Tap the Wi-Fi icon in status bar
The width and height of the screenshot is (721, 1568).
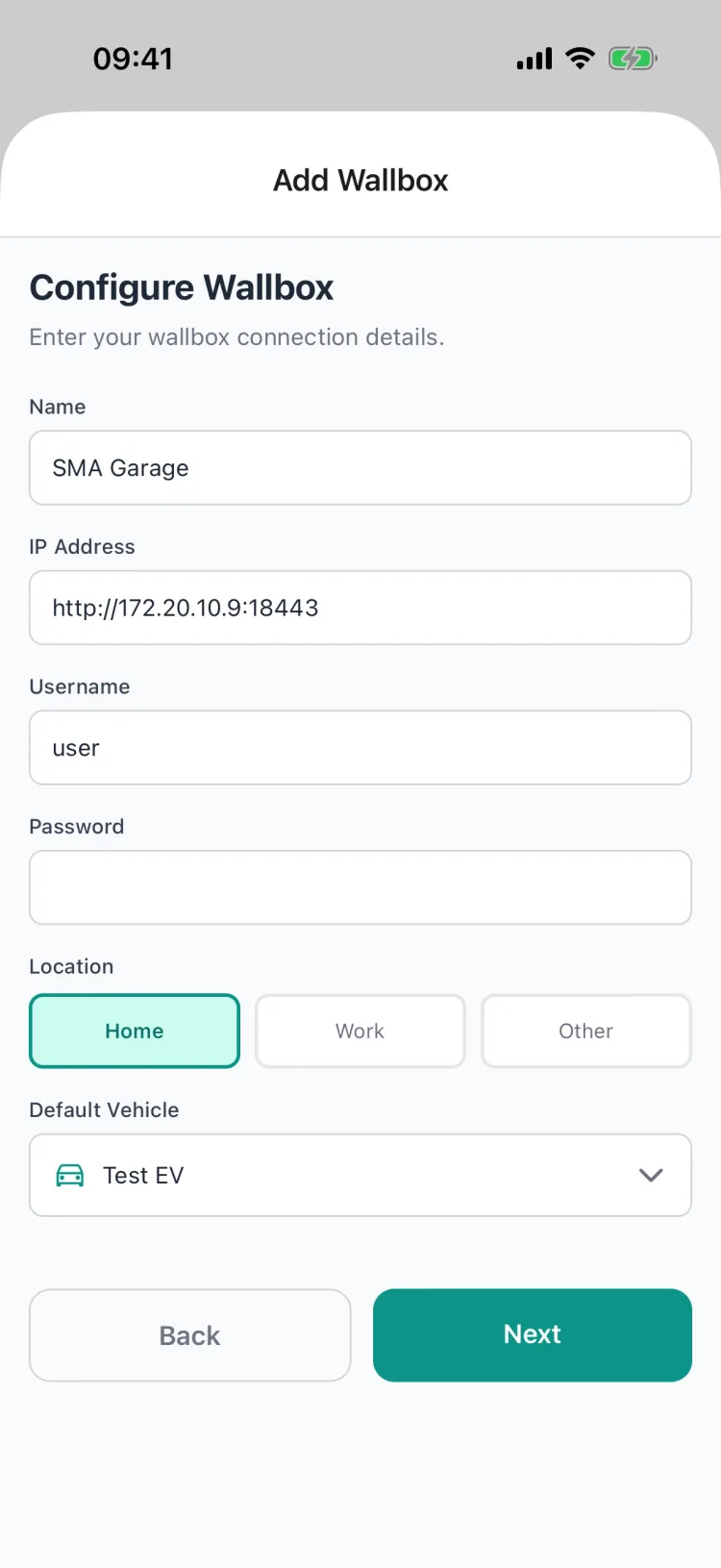(580, 59)
